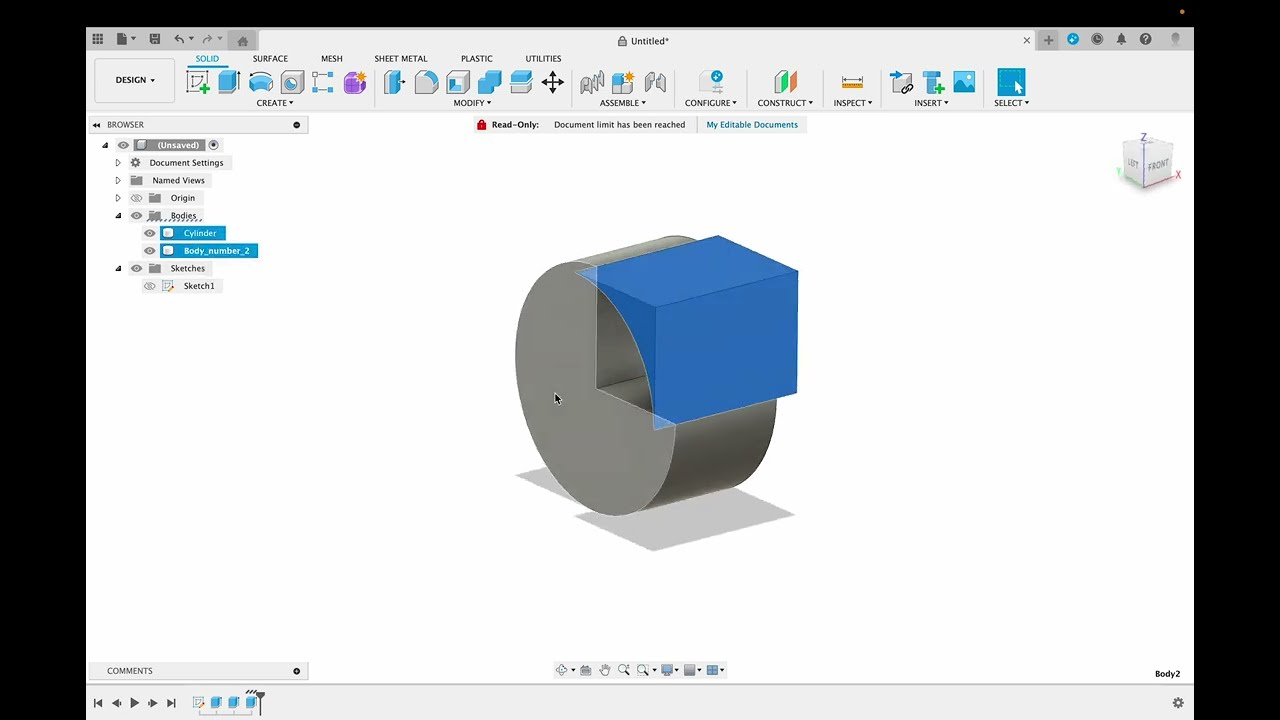Select the Fillet tool
The width and height of the screenshot is (1280, 720).
pos(426,82)
